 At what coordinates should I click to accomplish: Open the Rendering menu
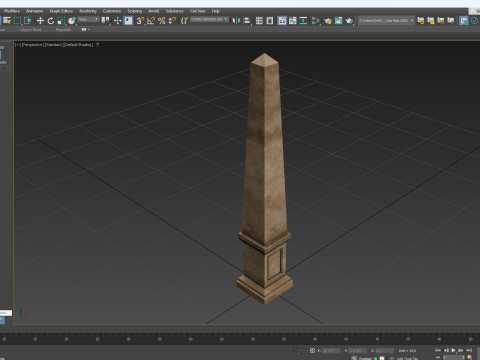[88, 11]
